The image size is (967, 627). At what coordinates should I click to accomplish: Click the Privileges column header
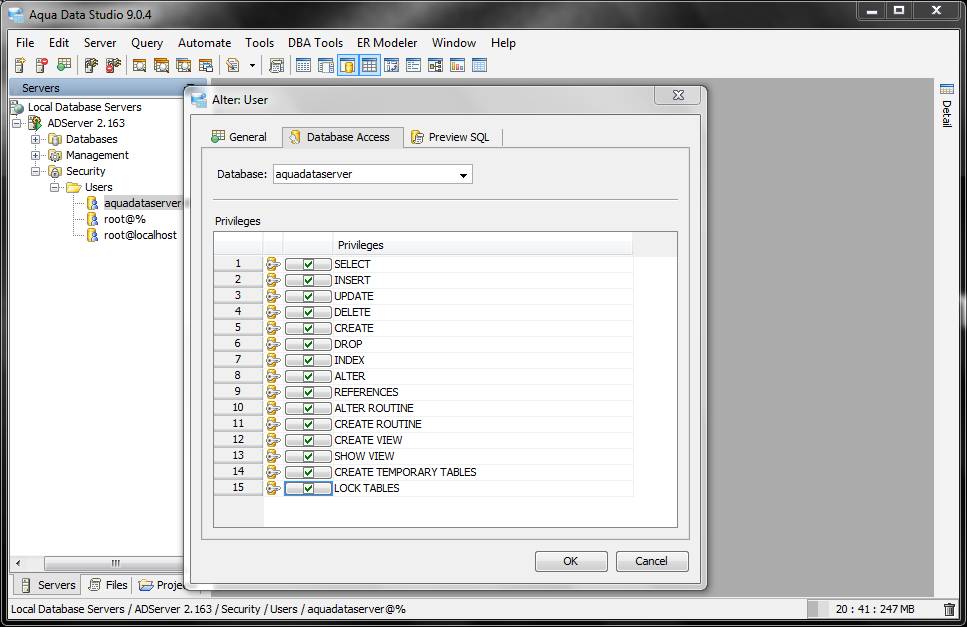(x=483, y=245)
